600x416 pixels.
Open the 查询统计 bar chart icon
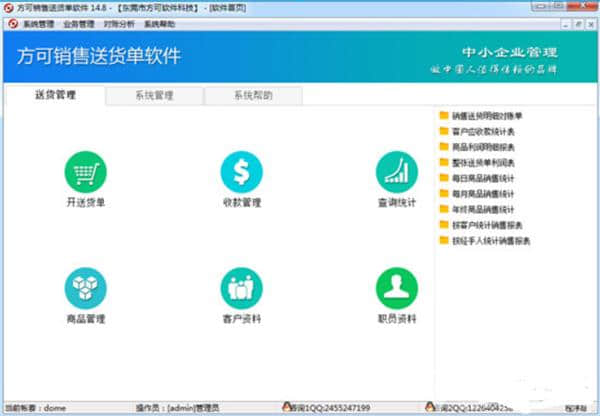pos(396,173)
